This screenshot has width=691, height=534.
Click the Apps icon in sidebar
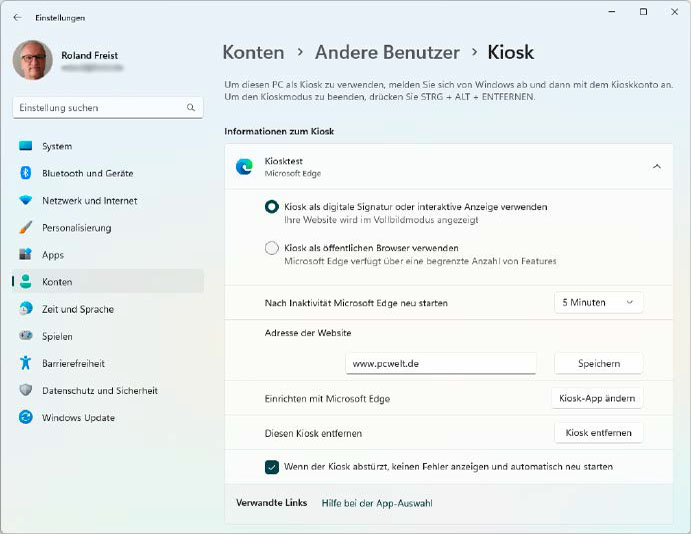click(26, 254)
